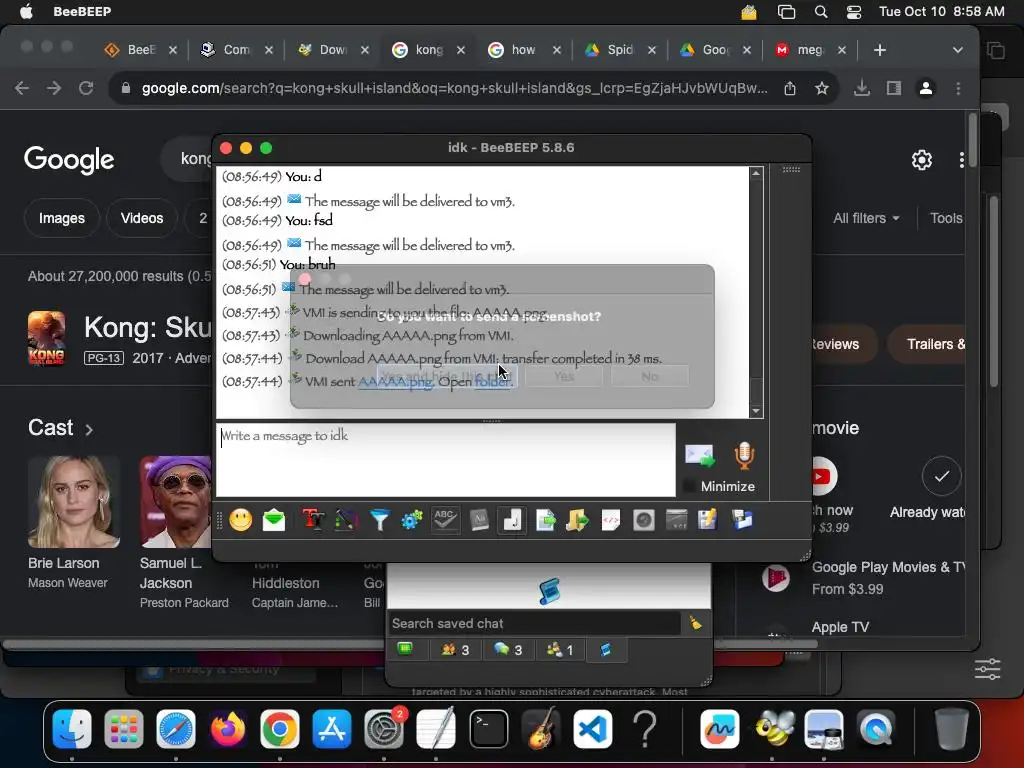The height and width of the screenshot is (768, 1024).
Task: Focus the Search saved chat field
Action: coord(534,624)
